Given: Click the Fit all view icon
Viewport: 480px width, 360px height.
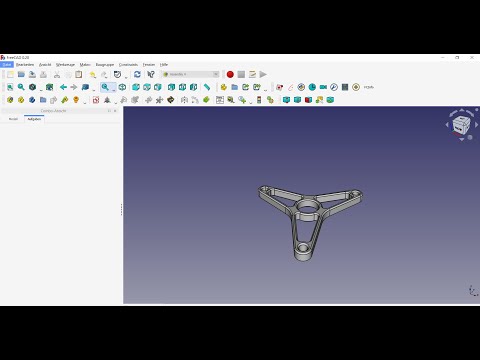Looking at the screenshot, I should (x=10, y=87).
